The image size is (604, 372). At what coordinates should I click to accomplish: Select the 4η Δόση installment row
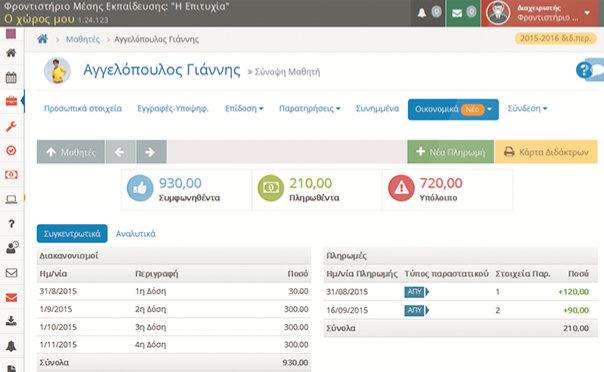tap(174, 345)
